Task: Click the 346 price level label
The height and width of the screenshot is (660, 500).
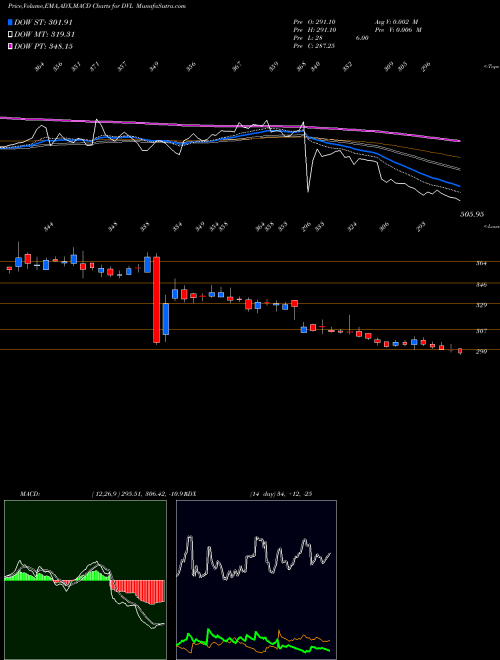Action: (481, 285)
